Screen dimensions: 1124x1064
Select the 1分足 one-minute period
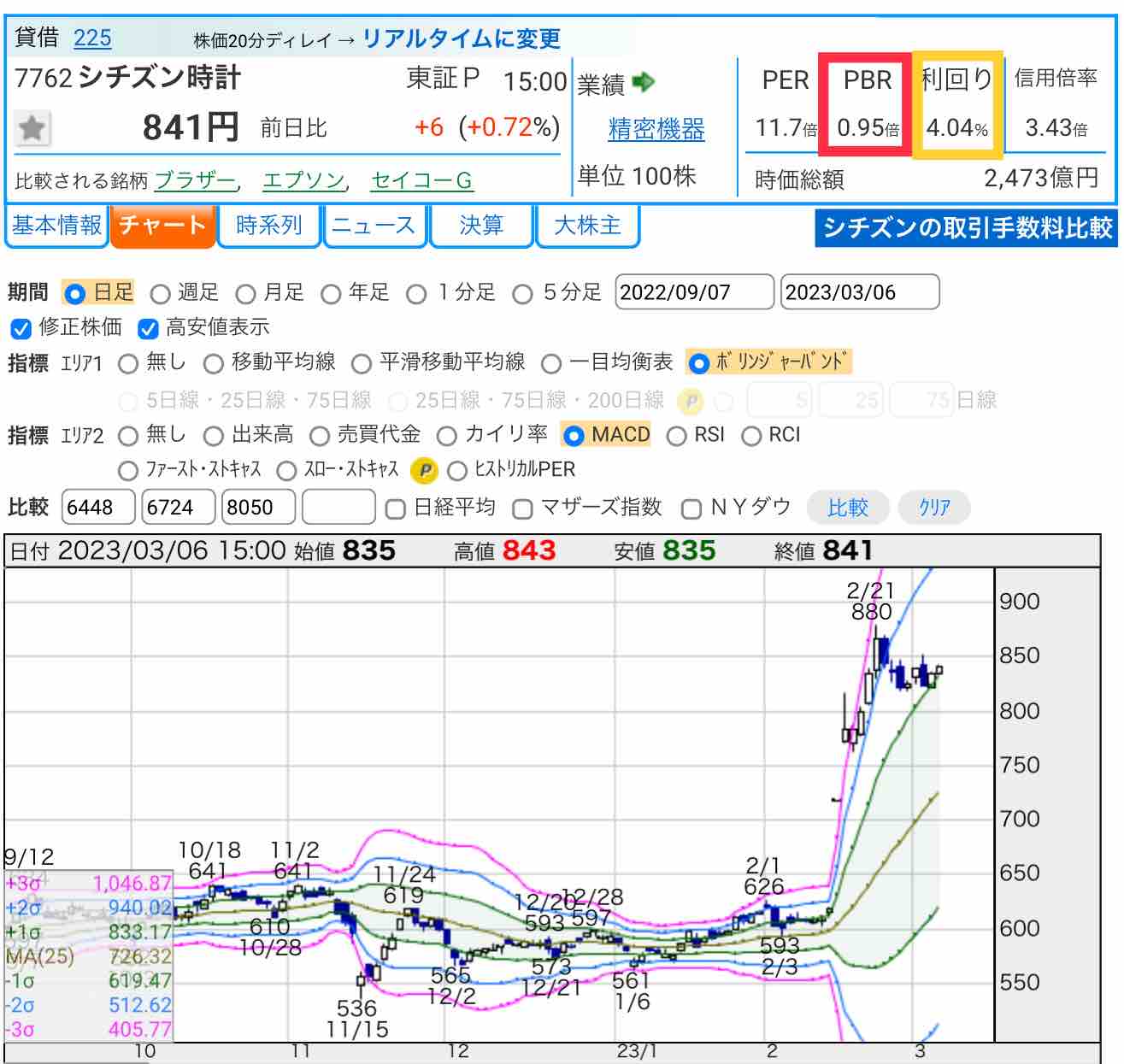(416, 294)
